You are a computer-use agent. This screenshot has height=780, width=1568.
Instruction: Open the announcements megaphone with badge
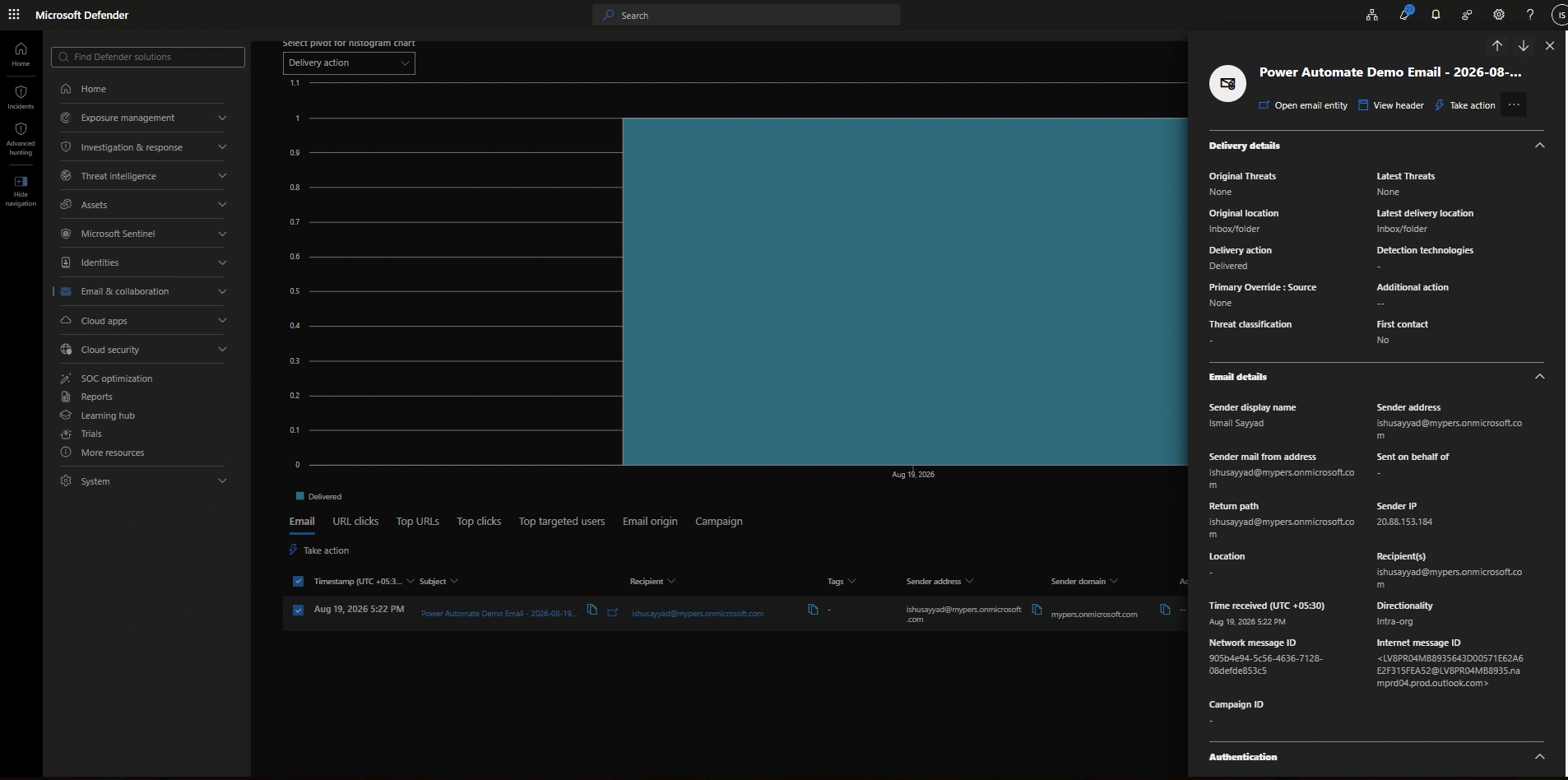pos(1404,15)
